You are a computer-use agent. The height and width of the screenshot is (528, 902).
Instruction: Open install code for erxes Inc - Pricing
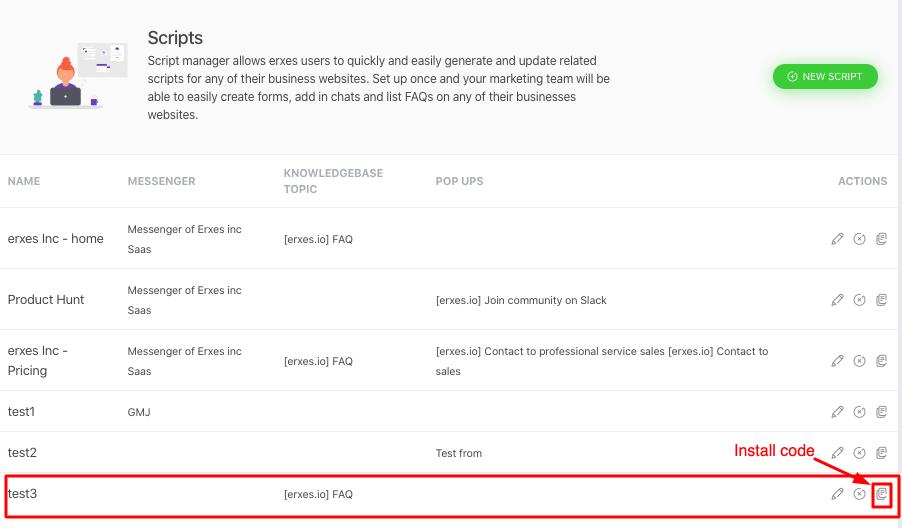coord(881,361)
